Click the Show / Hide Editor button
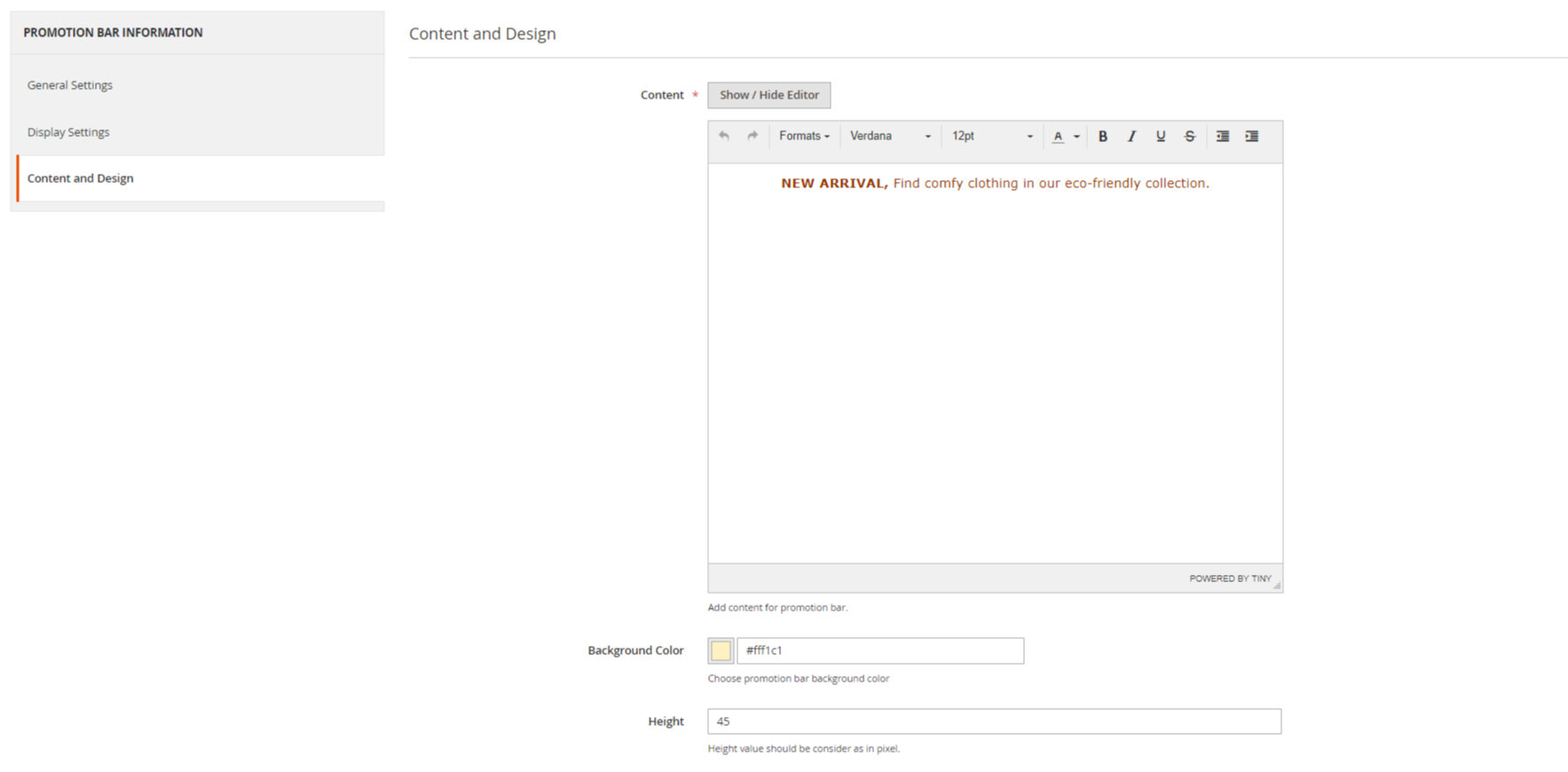 coord(769,95)
